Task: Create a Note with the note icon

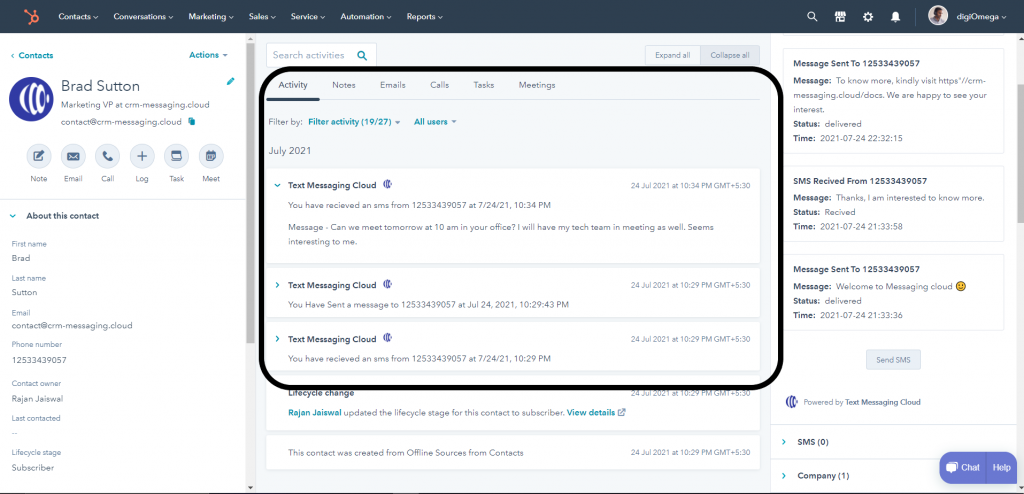Action: click(39, 156)
